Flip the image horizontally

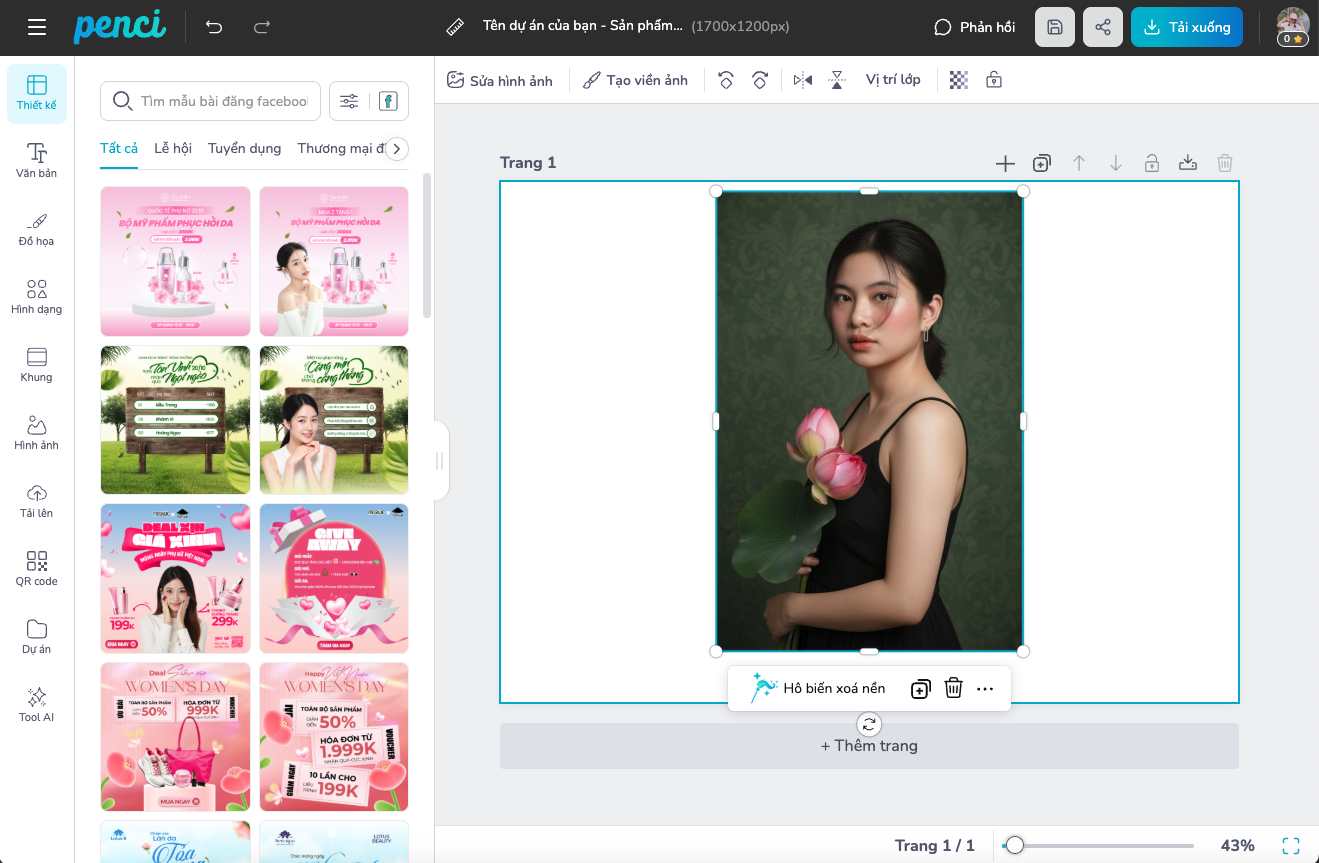pos(802,80)
